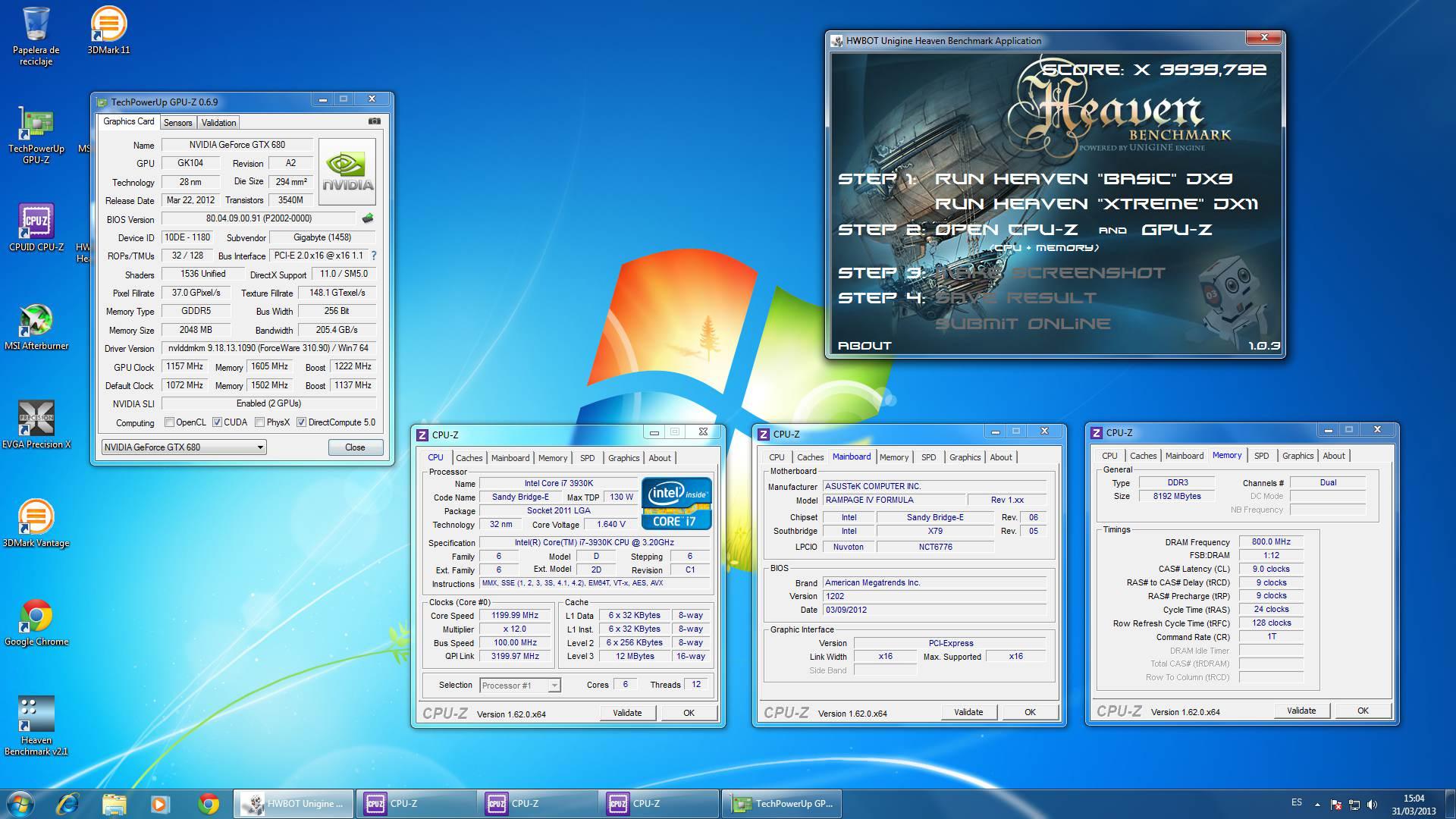Click the NVIDIA logo in GPU-Z
The height and width of the screenshot is (819, 1456).
[347, 171]
